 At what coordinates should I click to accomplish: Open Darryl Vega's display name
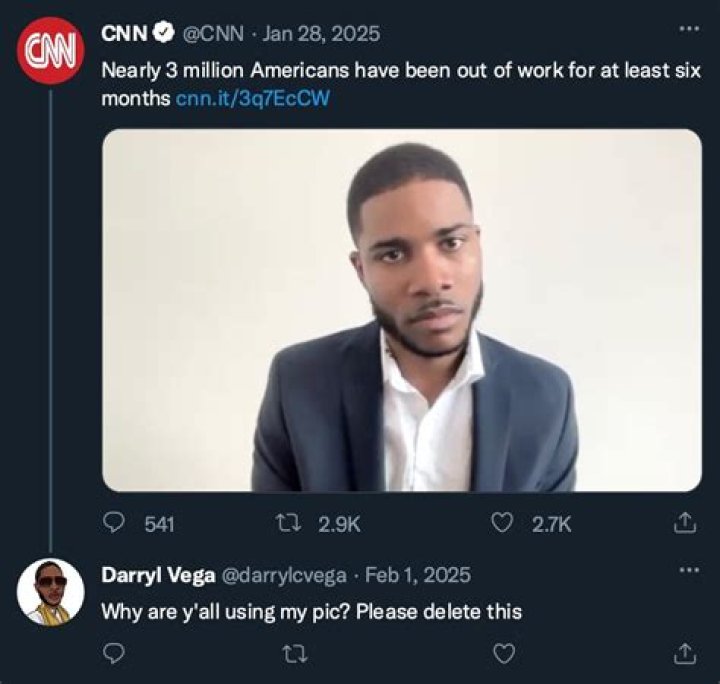tap(158, 575)
